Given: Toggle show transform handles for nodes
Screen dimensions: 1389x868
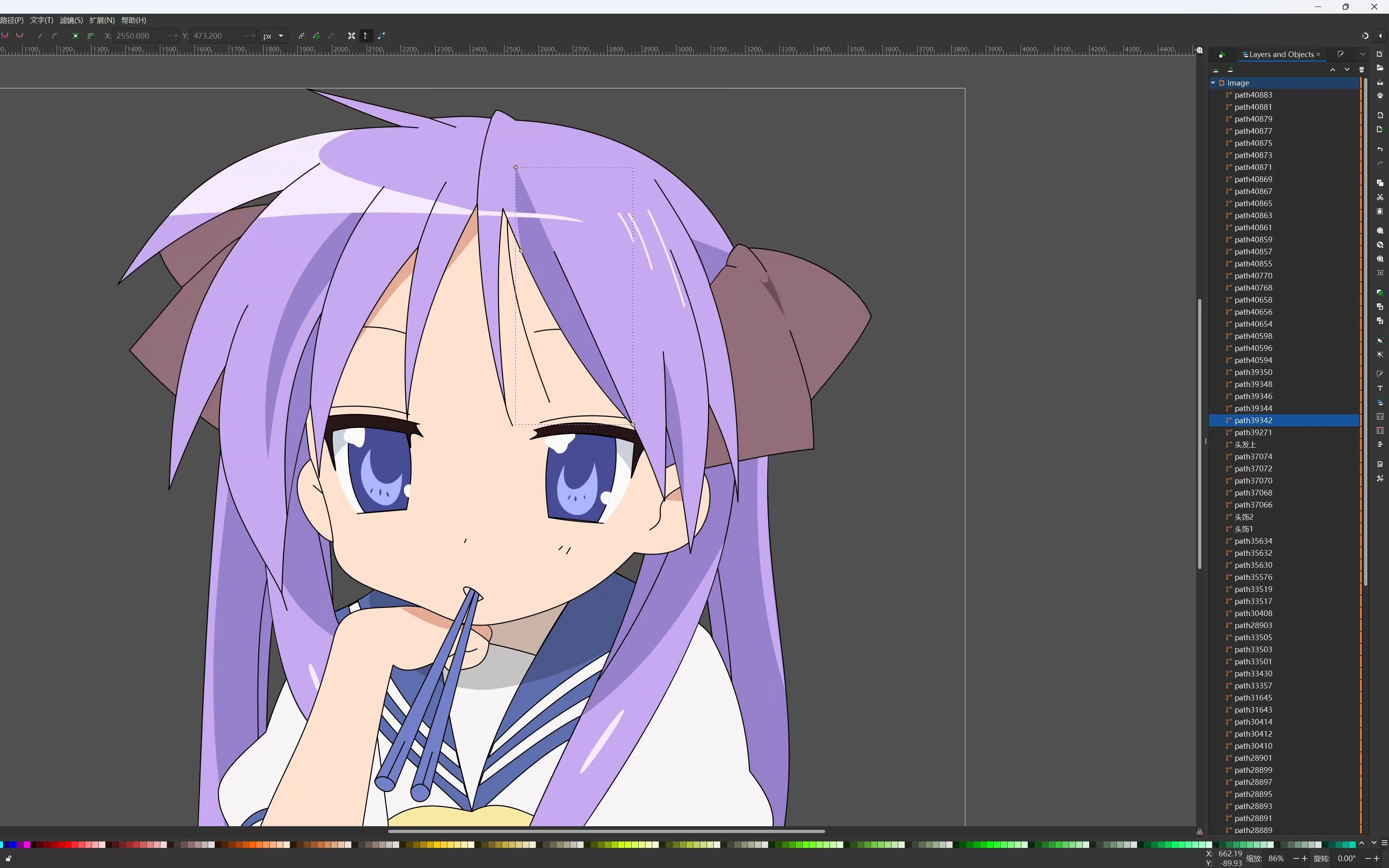Looking at the screenshot, I should click(351, 36).
